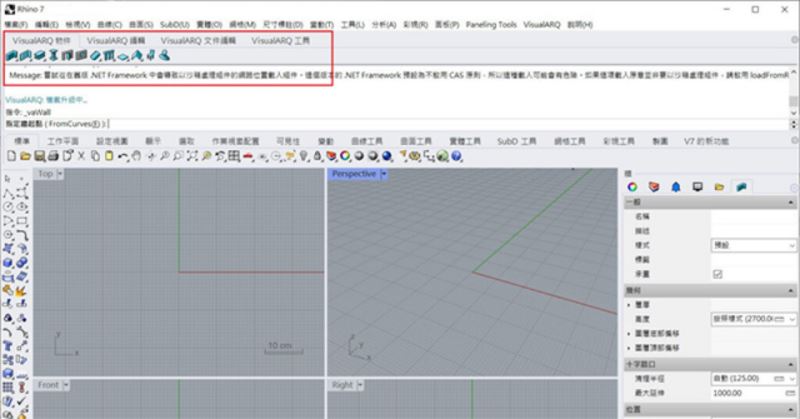
Task: Select the VisualARQ Curtain Wall tool icon
Action: coord(25,56)
